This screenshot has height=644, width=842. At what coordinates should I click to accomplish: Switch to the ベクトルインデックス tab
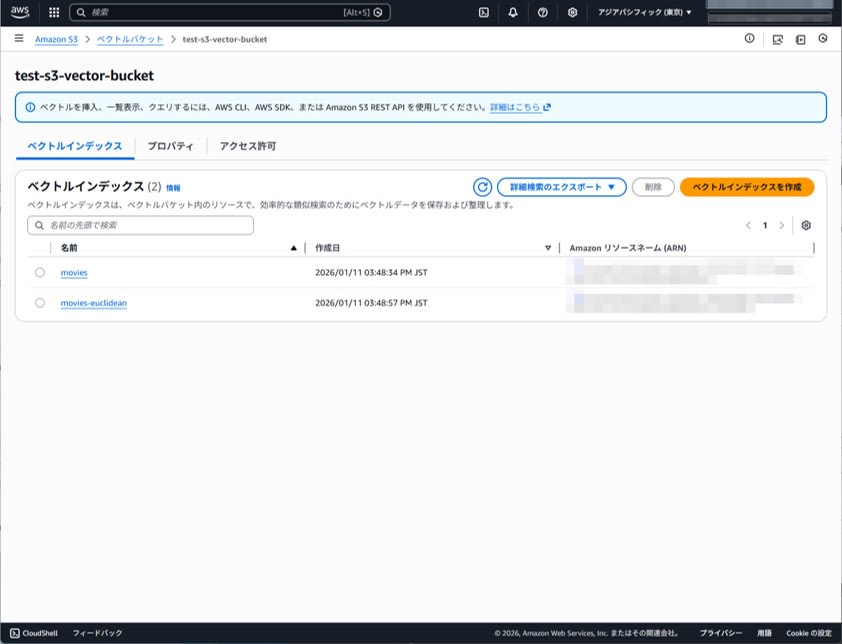pyautogui.click(x=75, y=146)
